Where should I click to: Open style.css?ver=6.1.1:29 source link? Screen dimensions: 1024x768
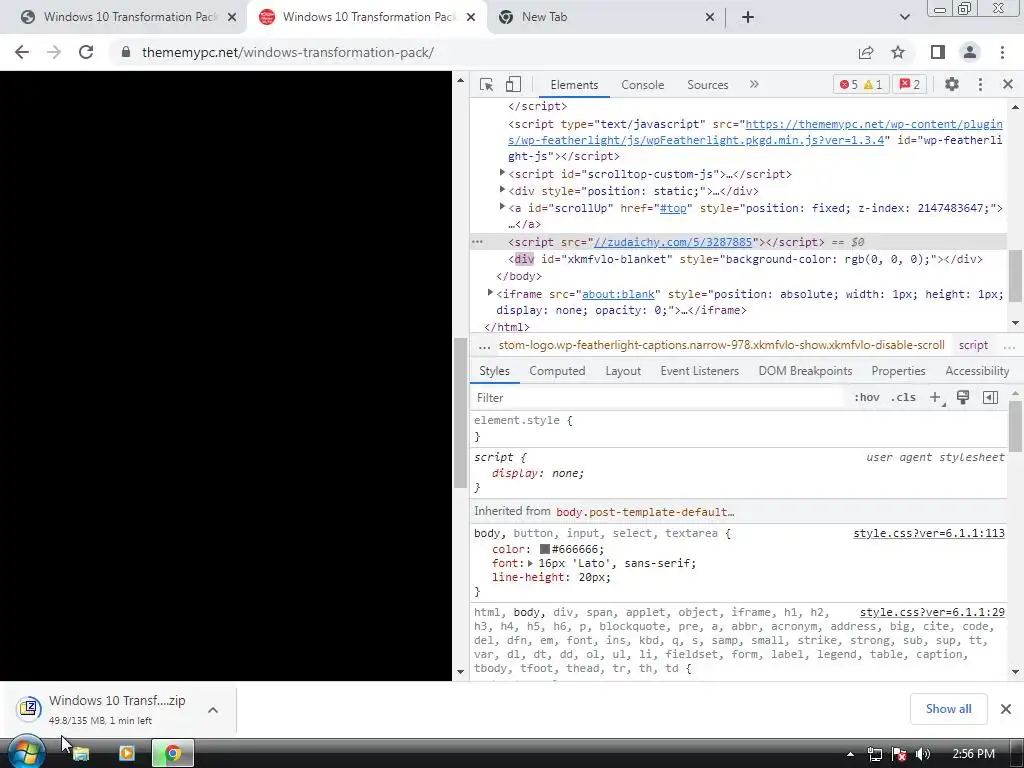[932, 613]
